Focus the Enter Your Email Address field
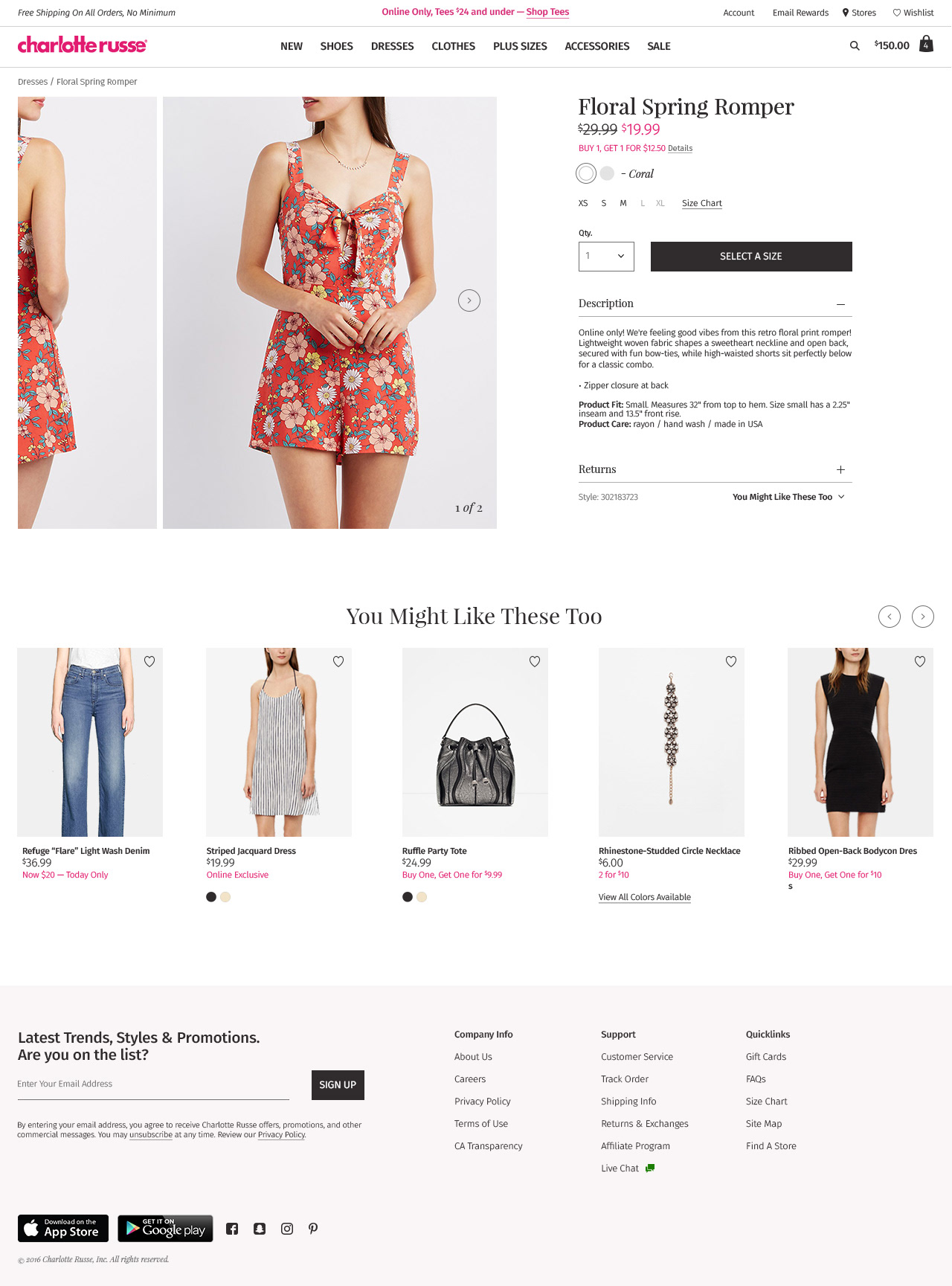The image size is (952, 1286). coord(153,1084)
